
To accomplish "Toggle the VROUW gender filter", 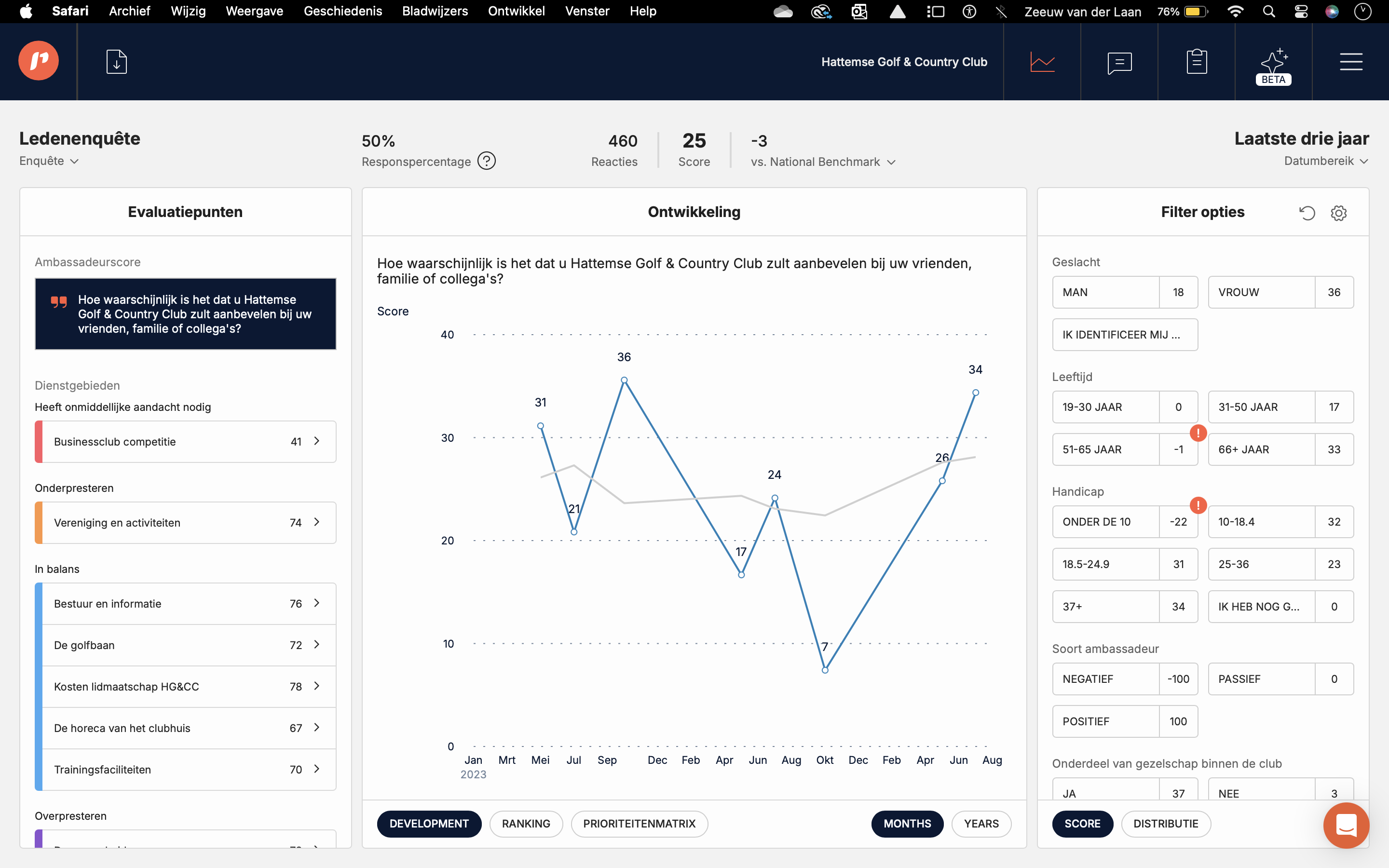I will [x=1261, y=292].
